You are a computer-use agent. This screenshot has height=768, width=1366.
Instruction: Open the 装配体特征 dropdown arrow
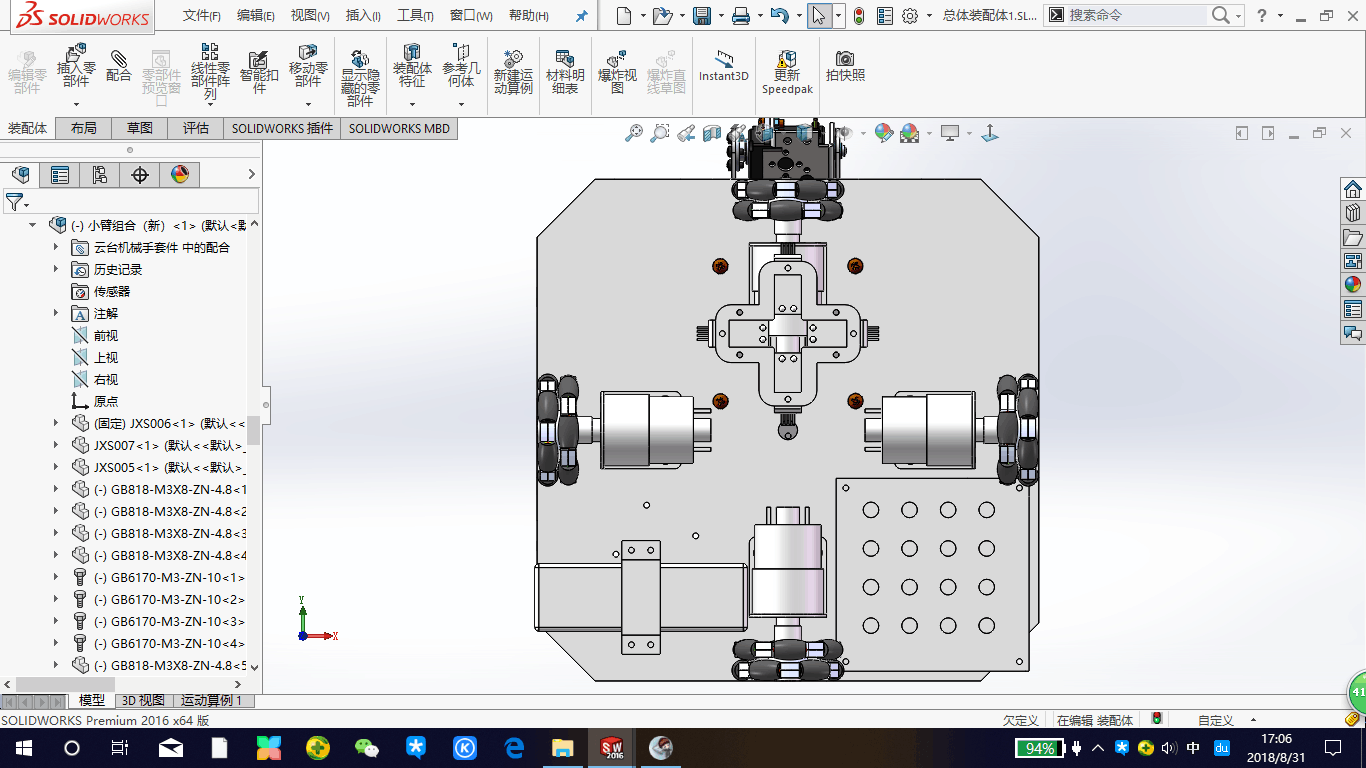(412, 104)
